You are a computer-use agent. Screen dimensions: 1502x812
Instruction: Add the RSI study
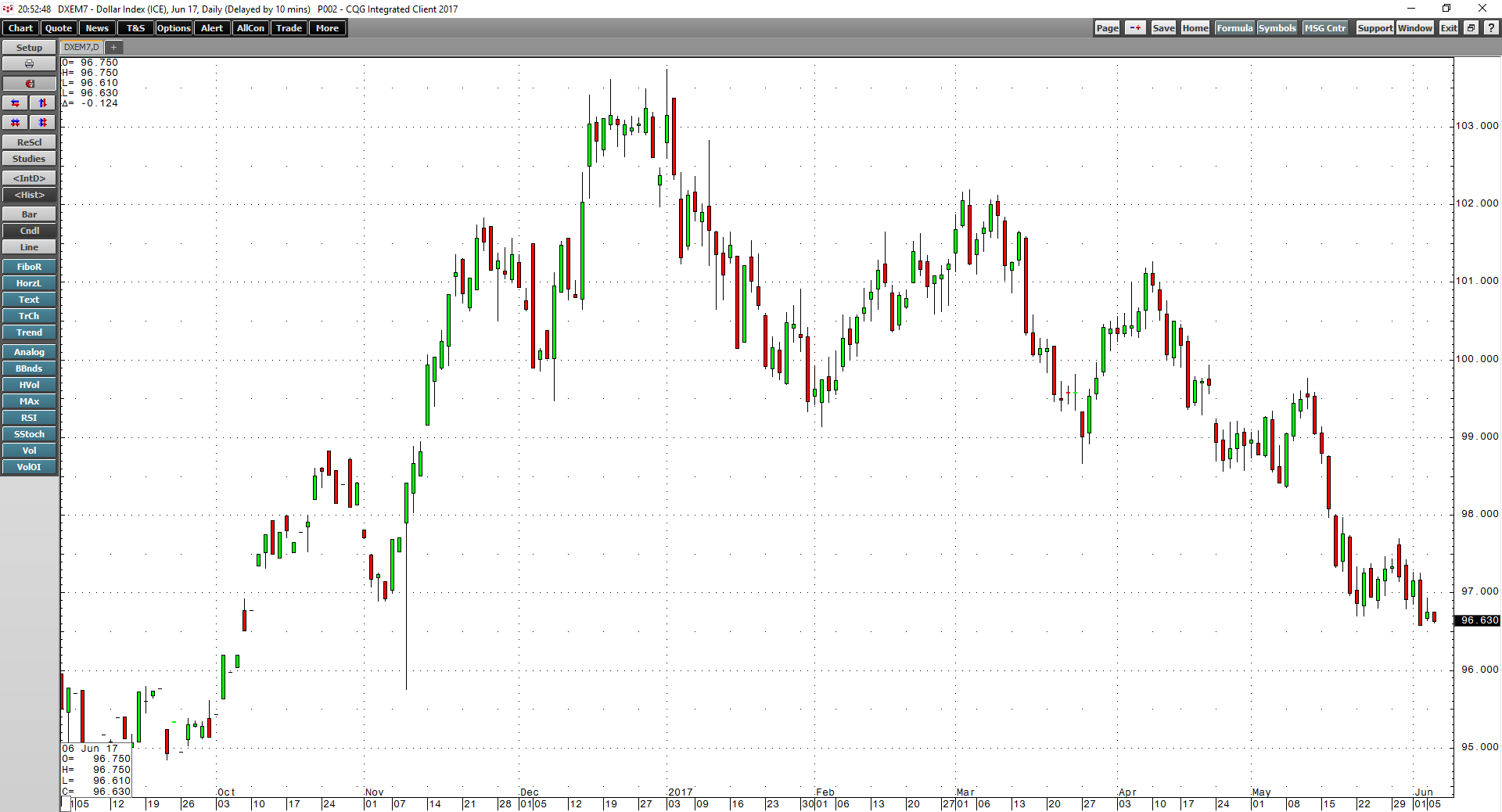[29, 418]
